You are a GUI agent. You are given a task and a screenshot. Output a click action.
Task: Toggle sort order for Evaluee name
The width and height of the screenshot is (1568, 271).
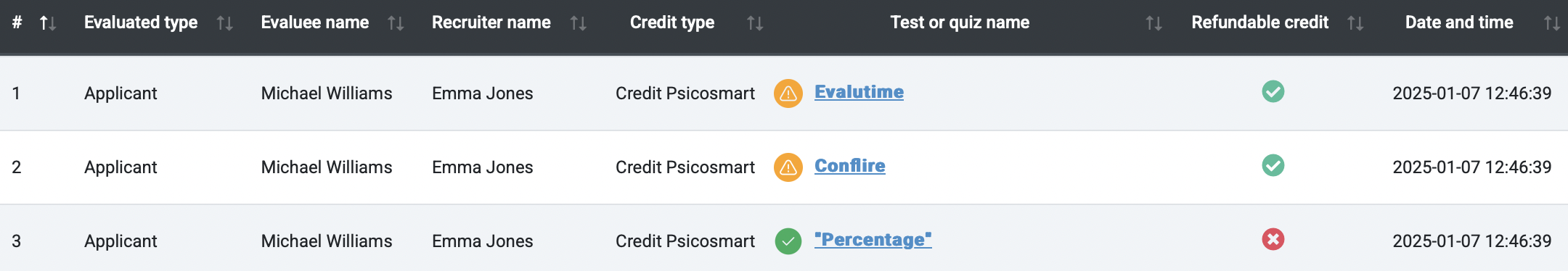coord(396,23)
